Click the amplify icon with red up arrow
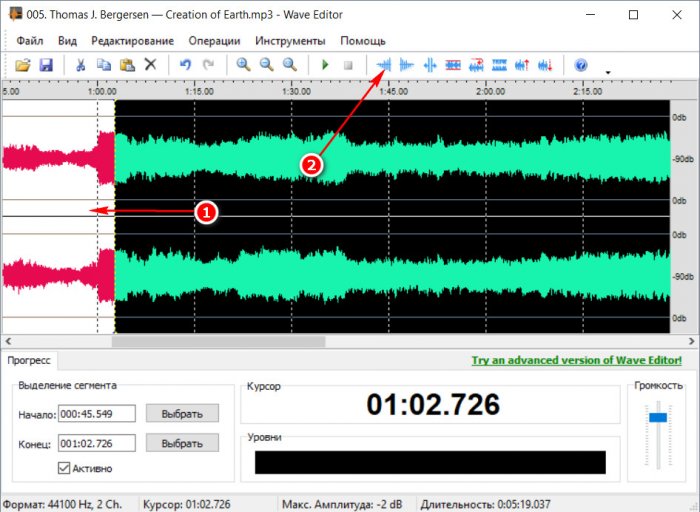 tap(522, 66)
